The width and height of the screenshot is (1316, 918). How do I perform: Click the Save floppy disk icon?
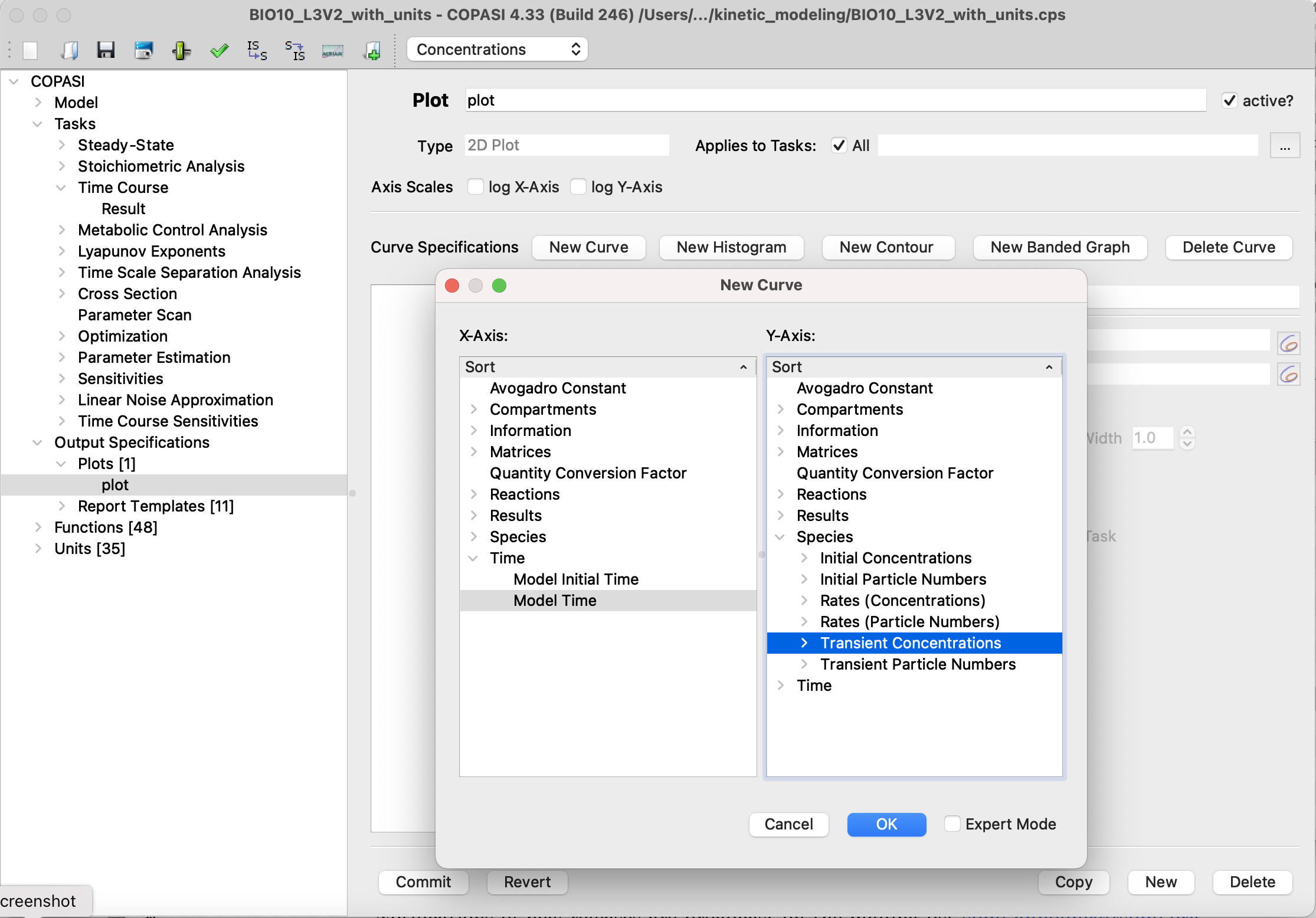pyautogui.click(x=106, y=50)
